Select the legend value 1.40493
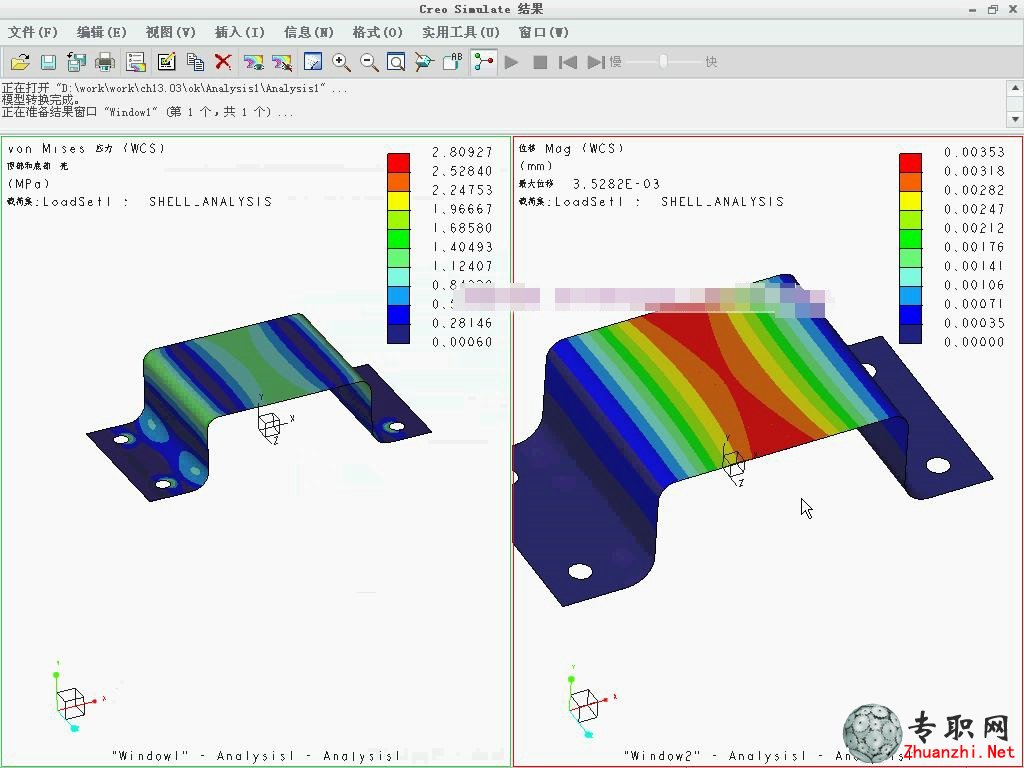This screenshot has width=1024, height=768. [462, 247]
